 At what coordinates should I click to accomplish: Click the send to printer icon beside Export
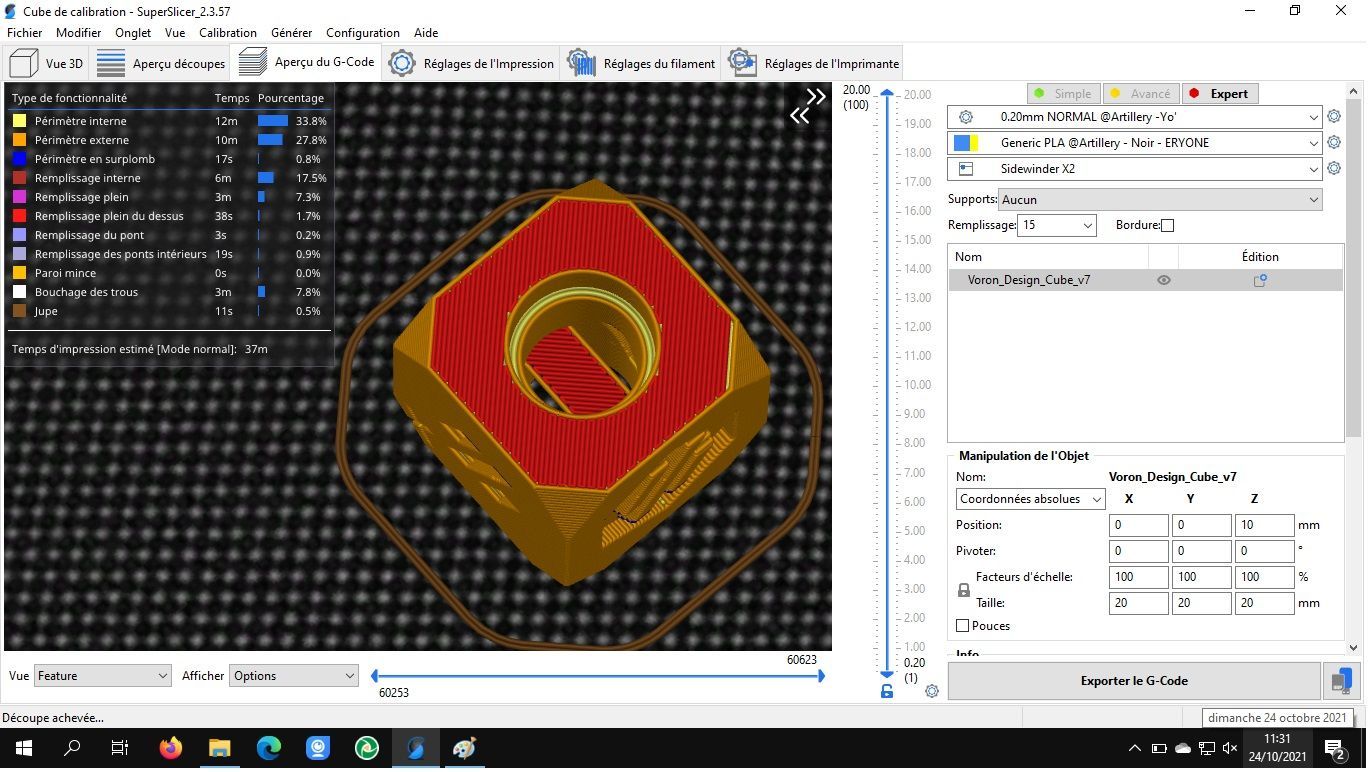pyautogui.click(x=1342, y=681)
